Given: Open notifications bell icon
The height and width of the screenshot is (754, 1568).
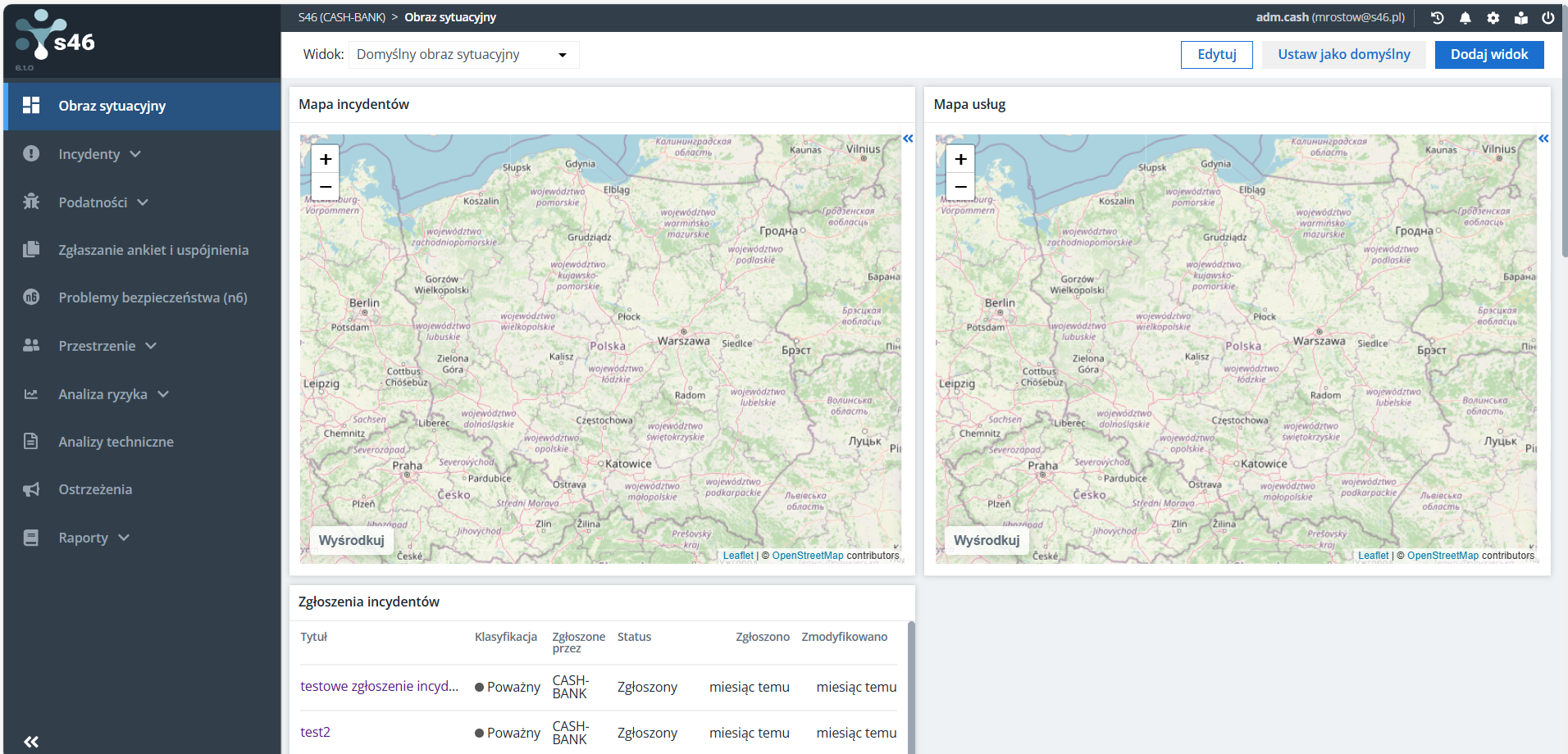Looking at the screenshot, I should coord(1465,17).
